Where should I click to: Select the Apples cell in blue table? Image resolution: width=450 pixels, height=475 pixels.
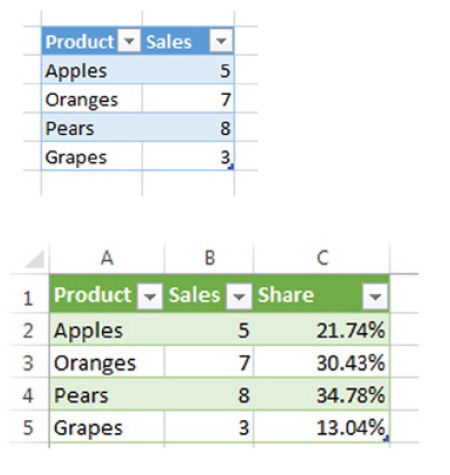(92, 70)
